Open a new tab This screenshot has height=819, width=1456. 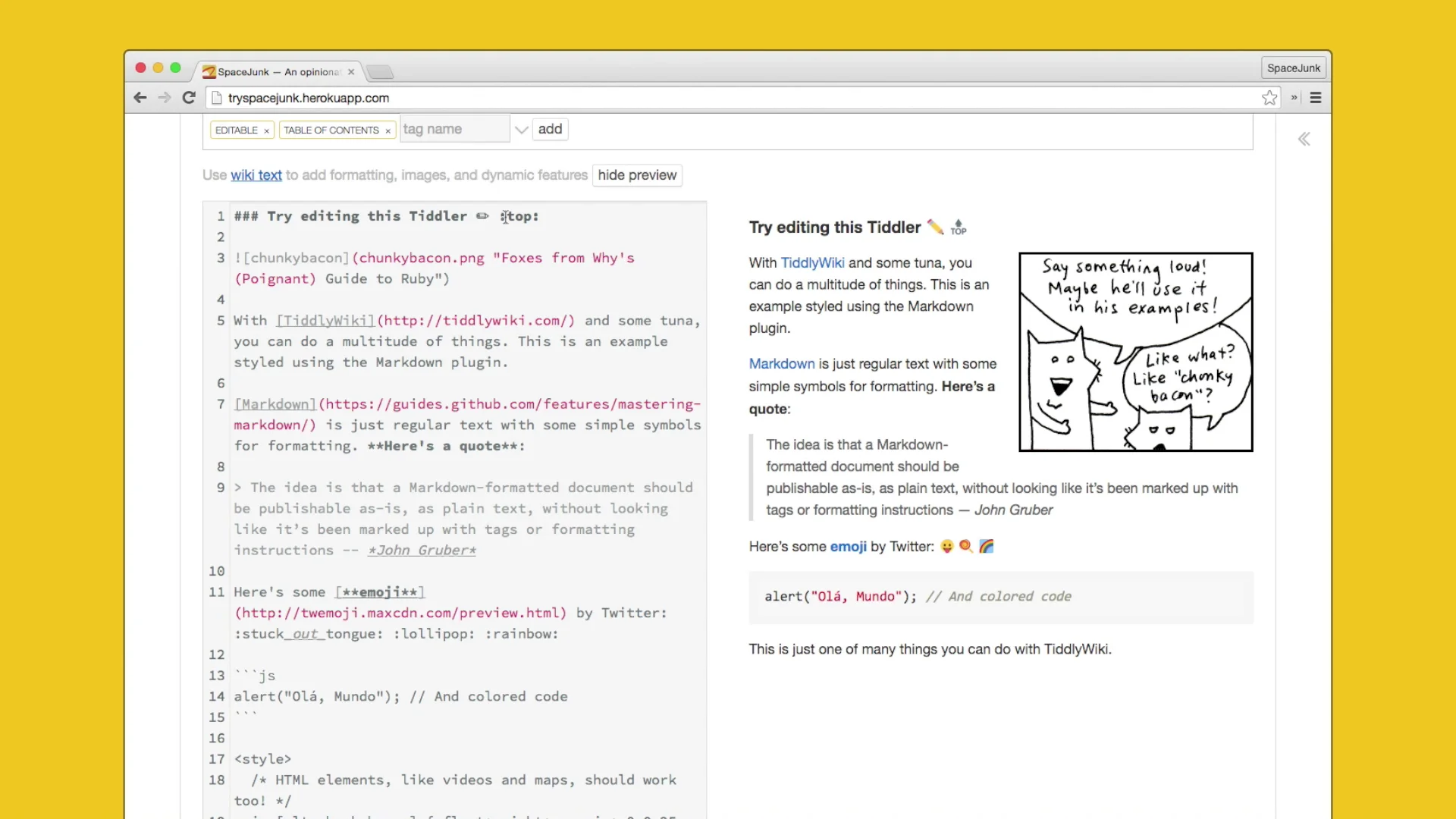tap(380, 72)
